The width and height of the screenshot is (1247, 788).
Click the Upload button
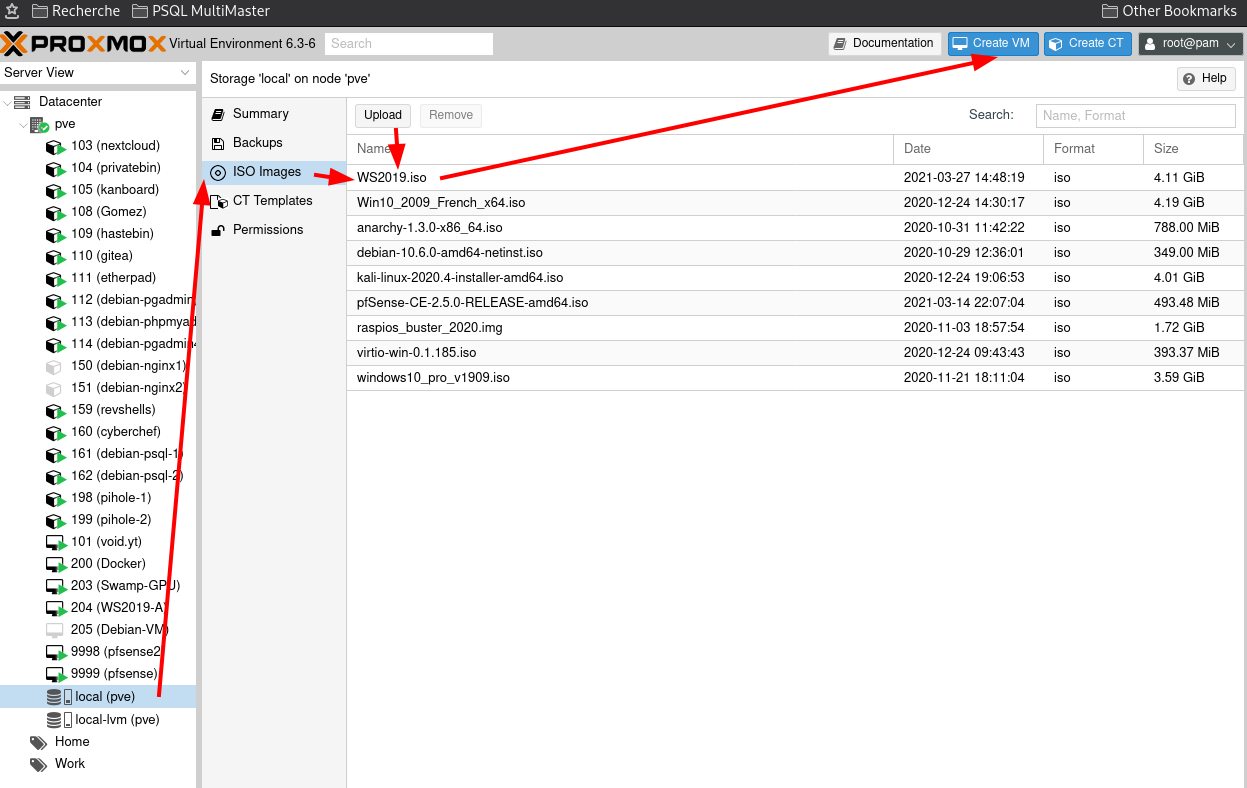[383, 115]
